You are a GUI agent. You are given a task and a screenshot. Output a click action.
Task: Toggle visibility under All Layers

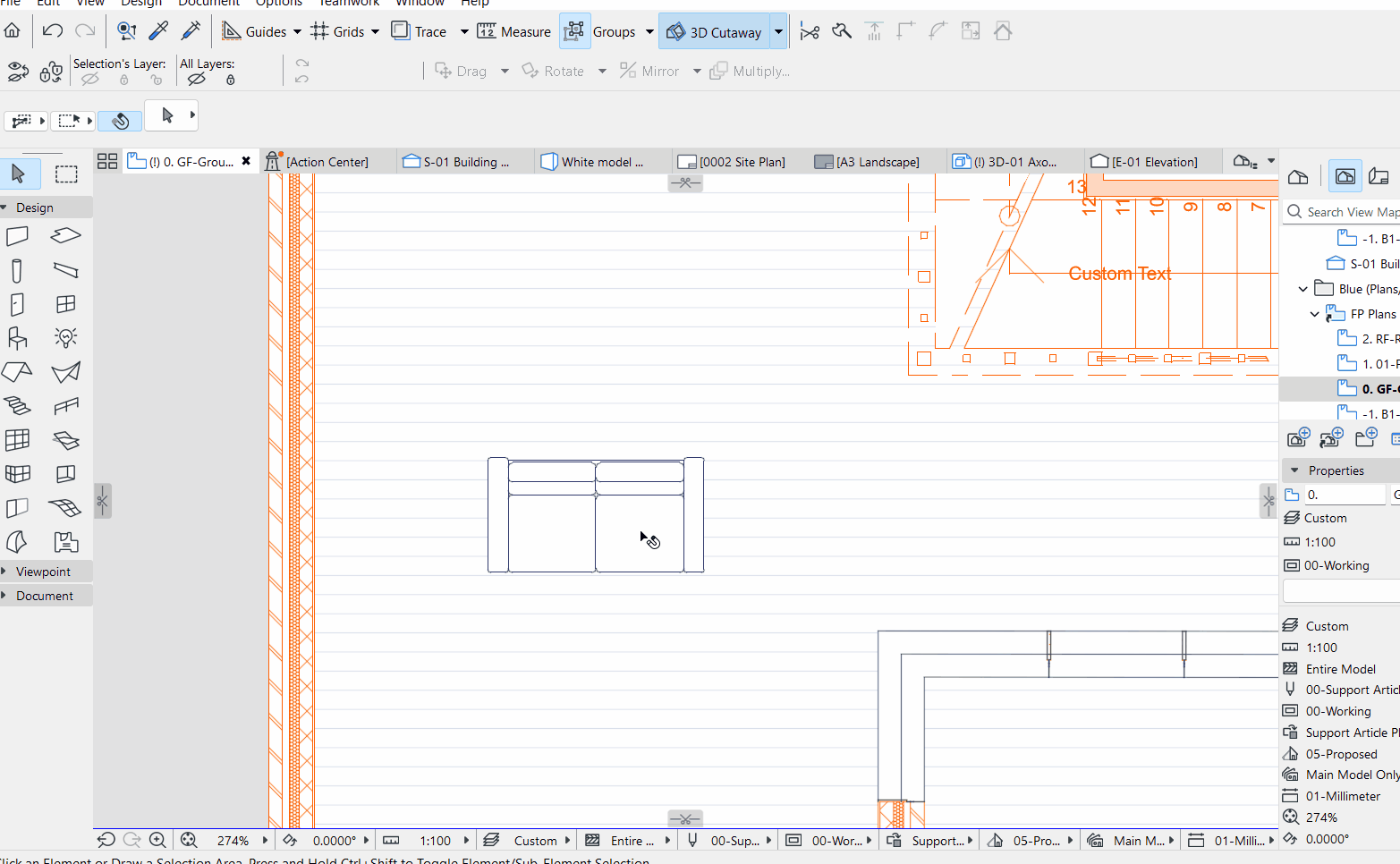[197, 80]
